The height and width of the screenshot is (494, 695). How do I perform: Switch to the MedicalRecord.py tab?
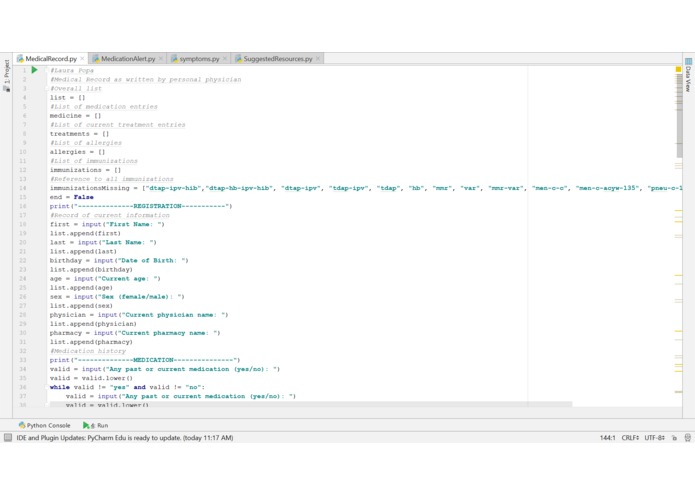coord(51,58)
